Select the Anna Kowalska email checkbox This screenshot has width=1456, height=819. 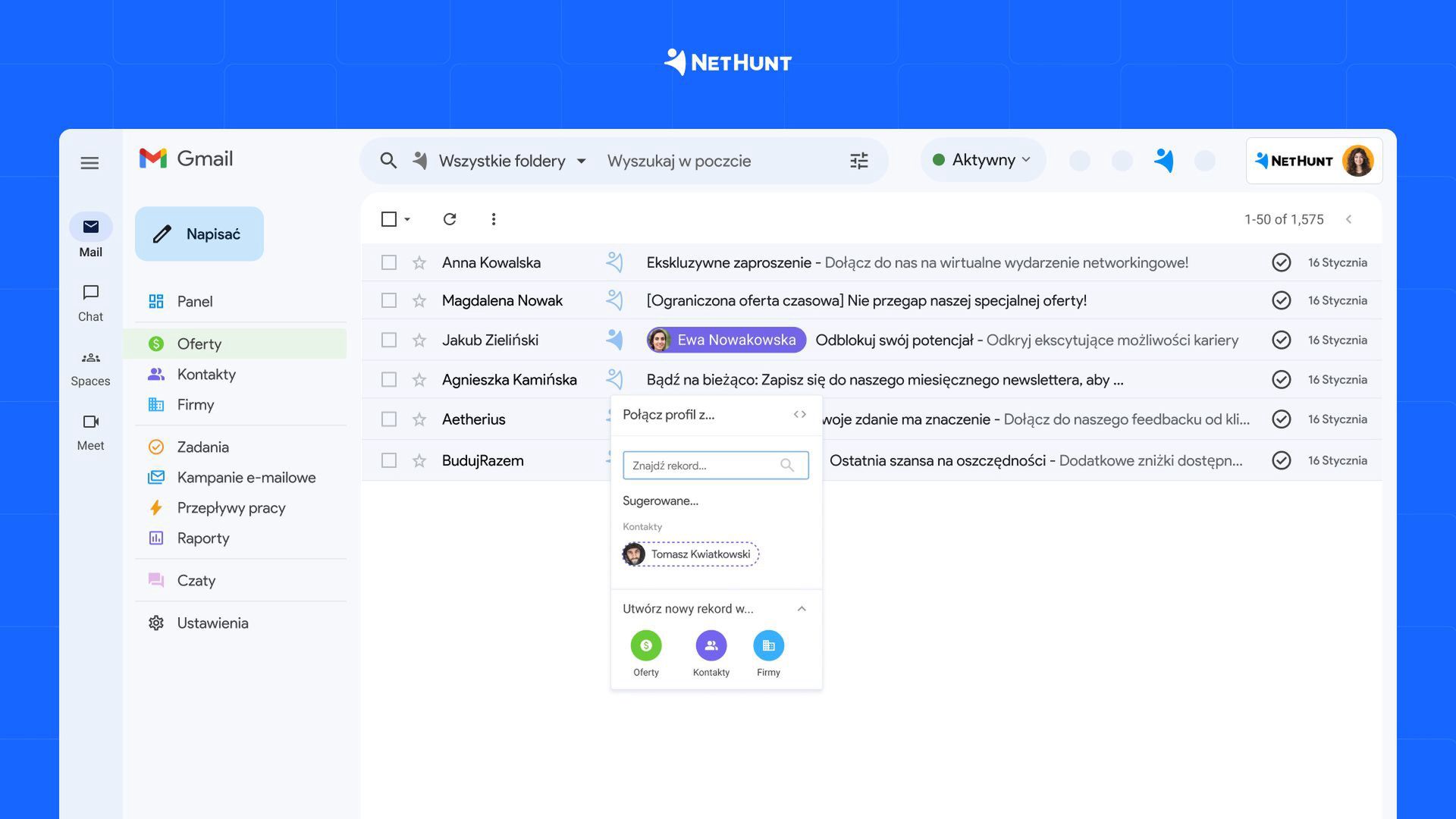coord(389,262)
